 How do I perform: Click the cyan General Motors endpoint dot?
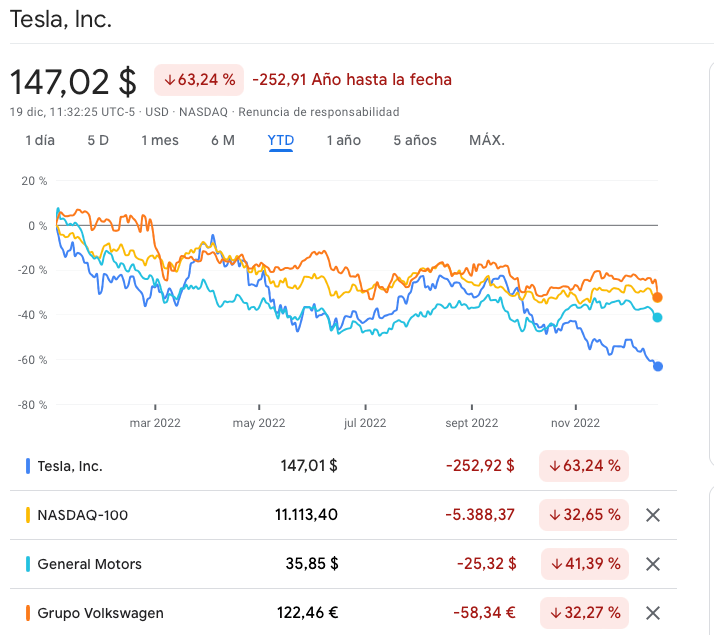(657, 317)
